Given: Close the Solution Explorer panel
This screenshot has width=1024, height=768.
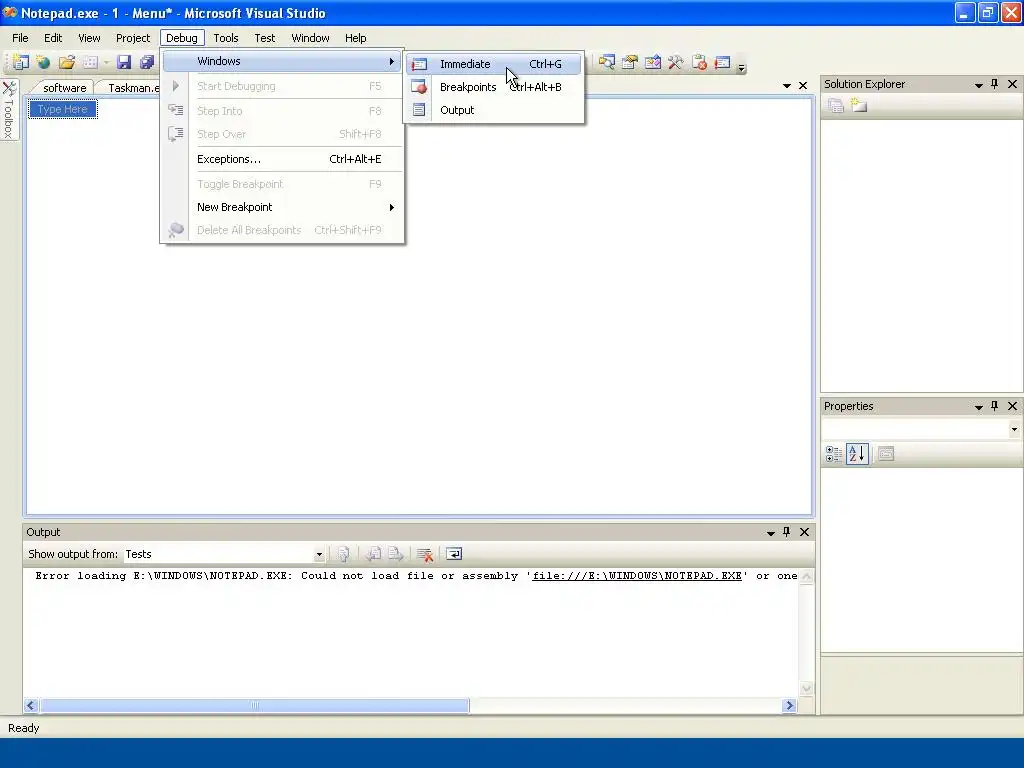Looking at the screenshot, I should coord(1012,84).
